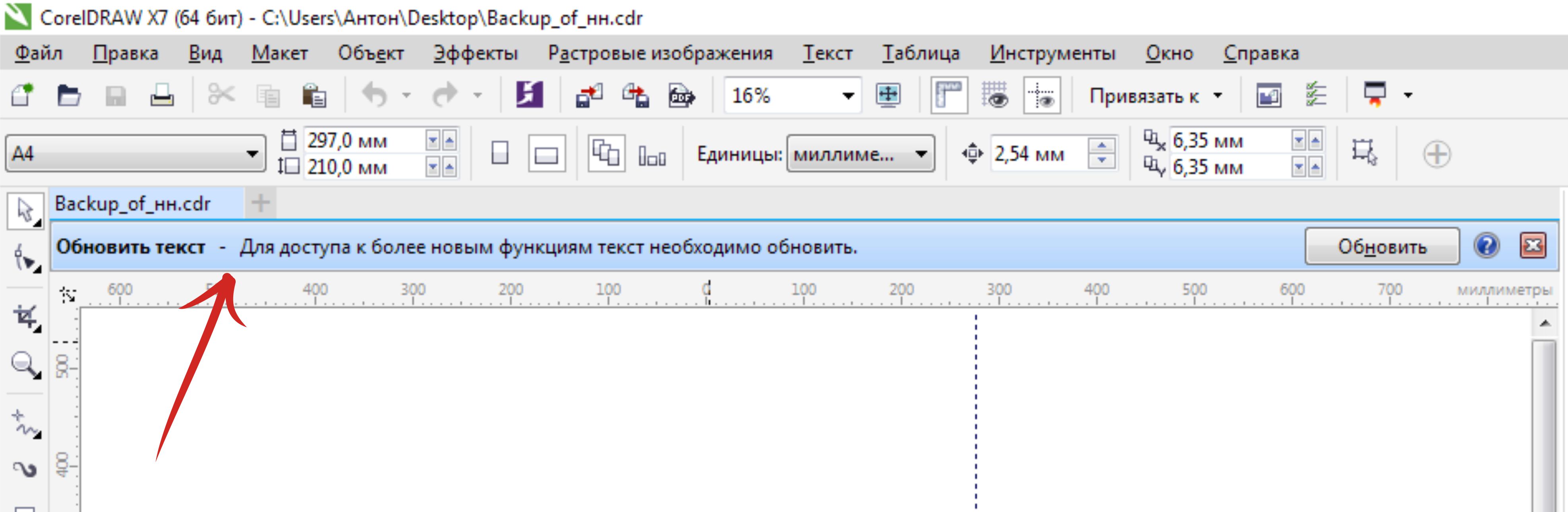Viewport: 1568px width, 512px height.
Task: Expand the application launcher dropdown arrow
Action: pos(1408,95)
